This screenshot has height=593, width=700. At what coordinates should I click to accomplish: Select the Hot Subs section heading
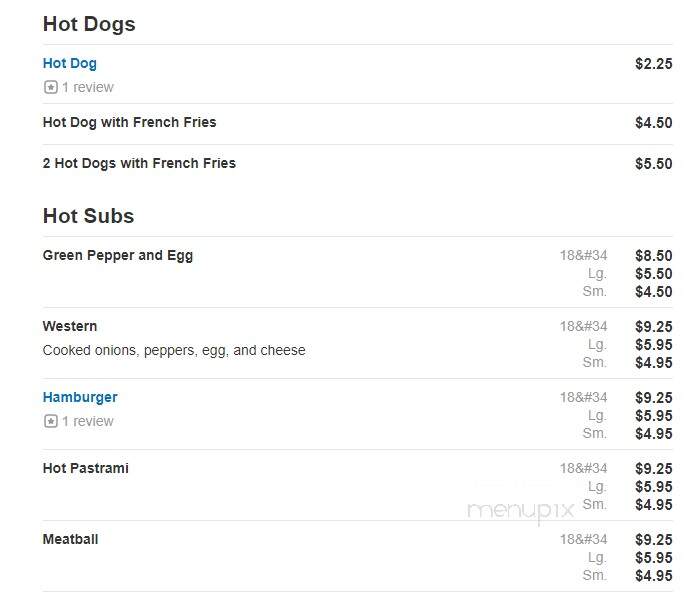tap(88, 216)
